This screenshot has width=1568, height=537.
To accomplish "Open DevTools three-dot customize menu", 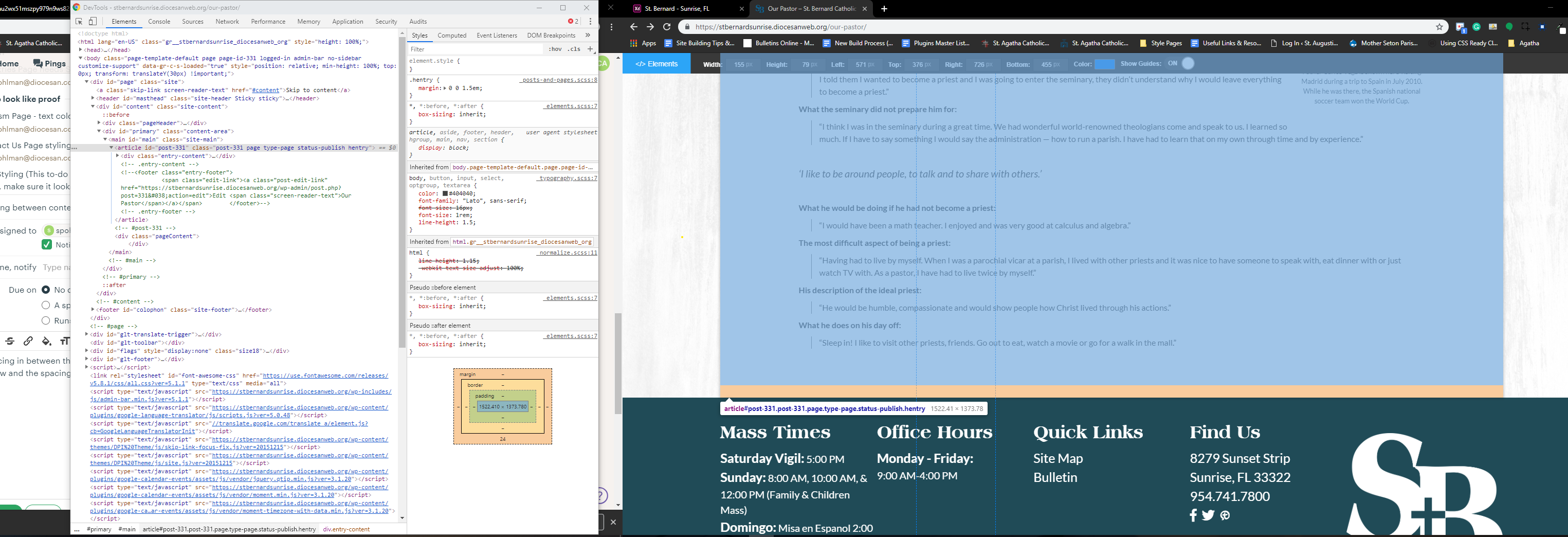I will (x=590, y=21).
